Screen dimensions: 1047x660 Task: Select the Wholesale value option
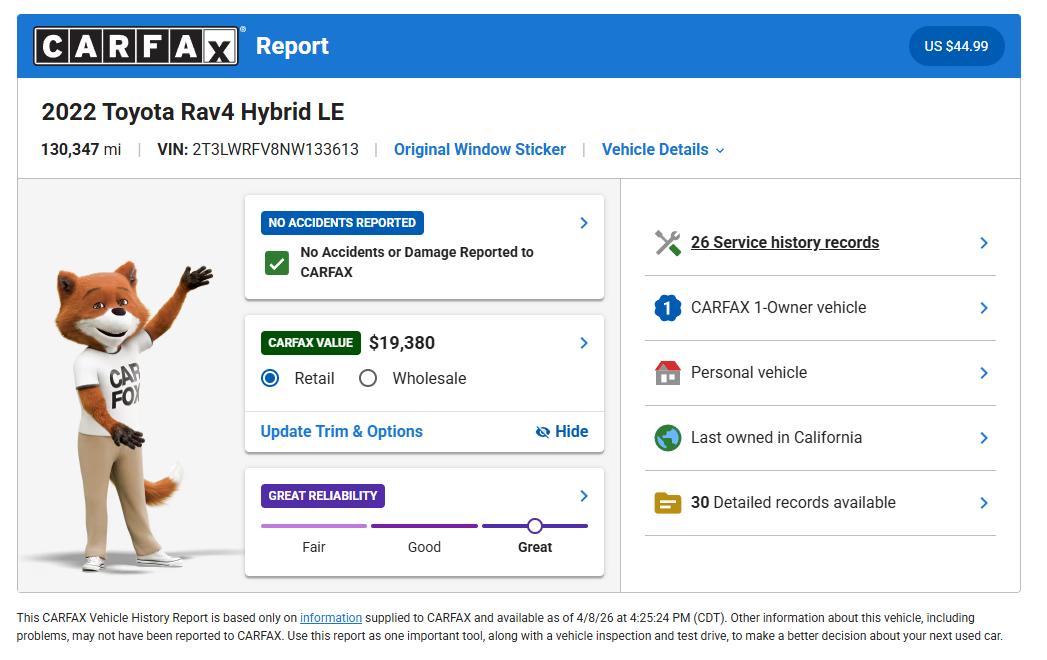pos(368,378)
